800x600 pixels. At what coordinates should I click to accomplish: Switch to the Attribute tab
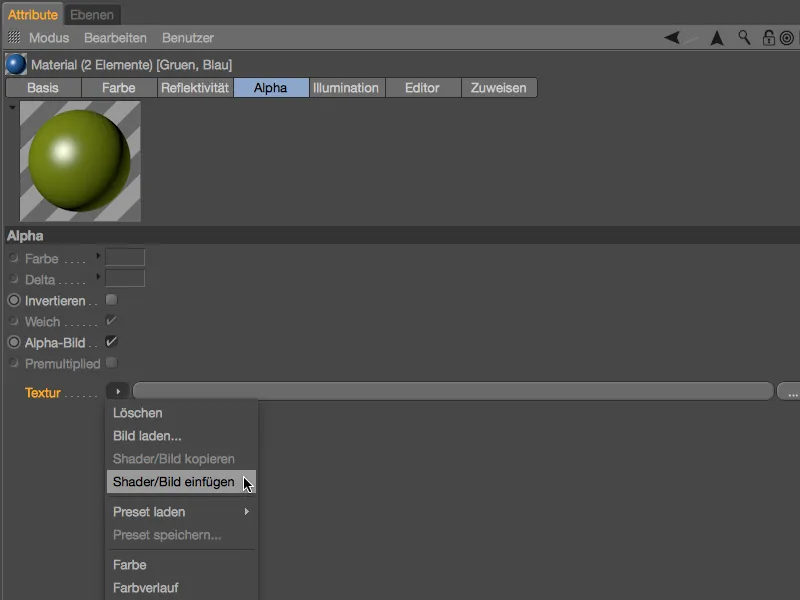point(33,15)
